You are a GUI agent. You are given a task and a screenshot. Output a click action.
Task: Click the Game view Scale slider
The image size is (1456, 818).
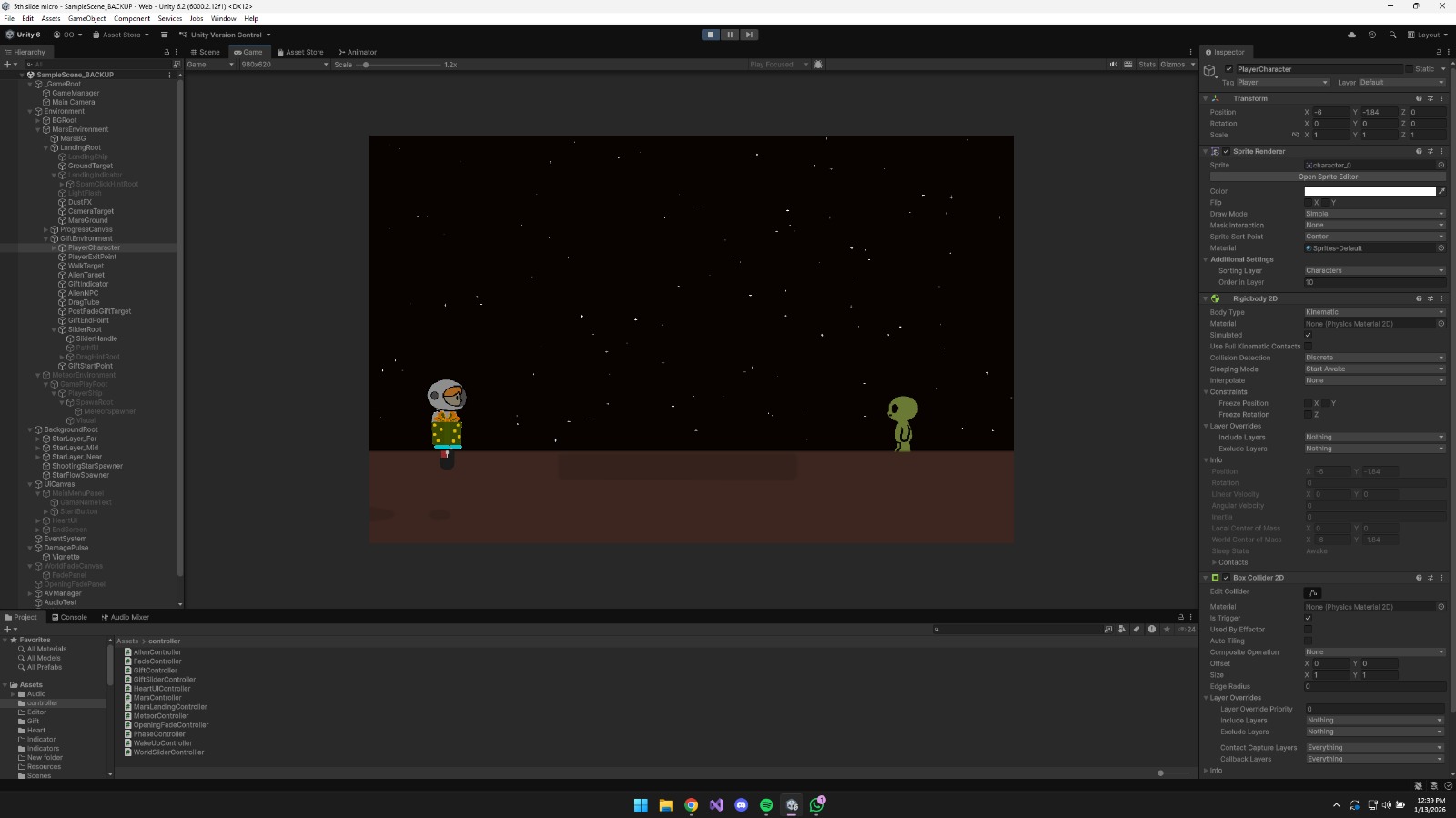point(398,65)
